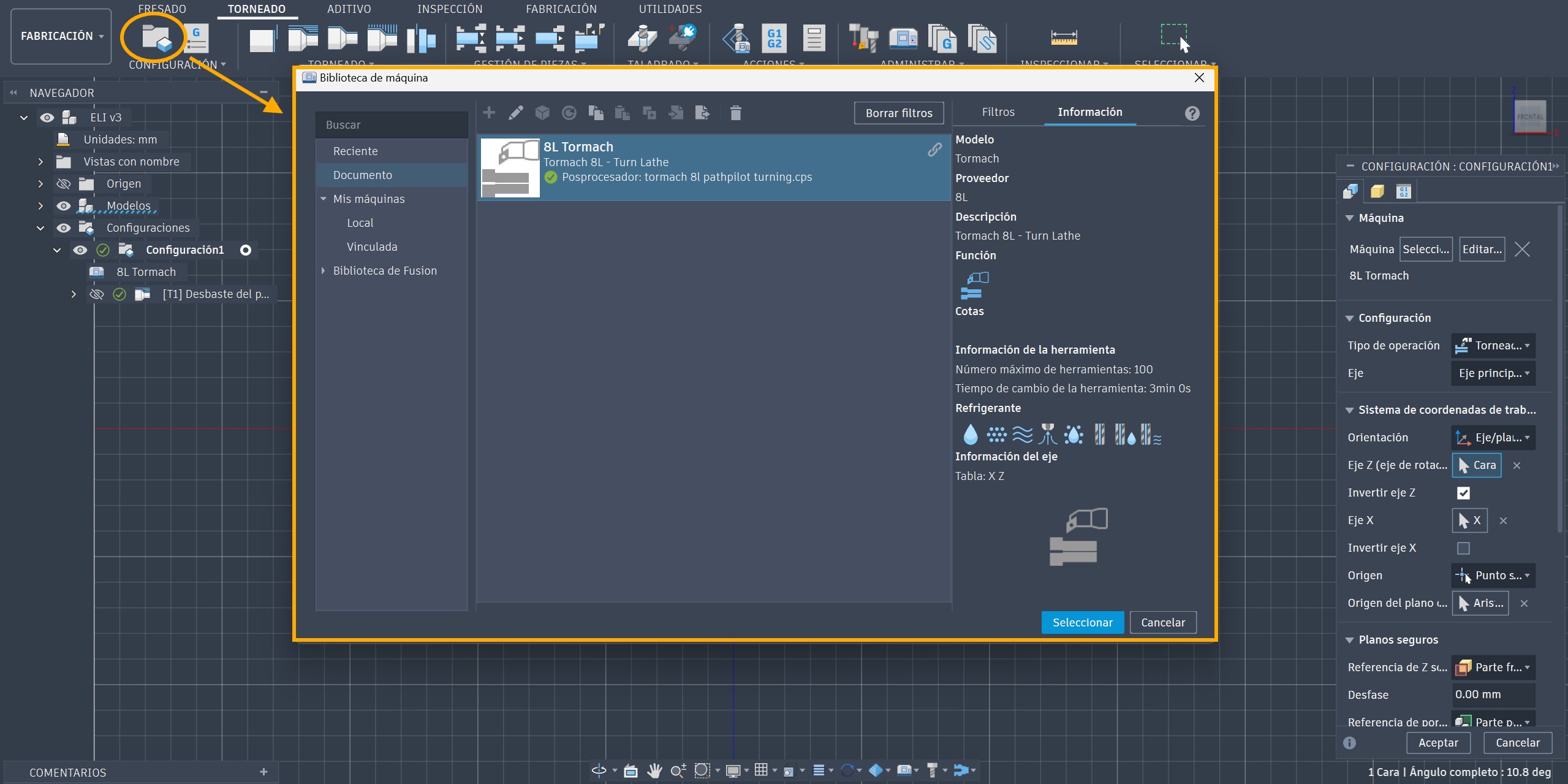Click the copy icon in library toolbar
Image resolution: width=1568 pixels, height=784 pixels.
[596, 113]
